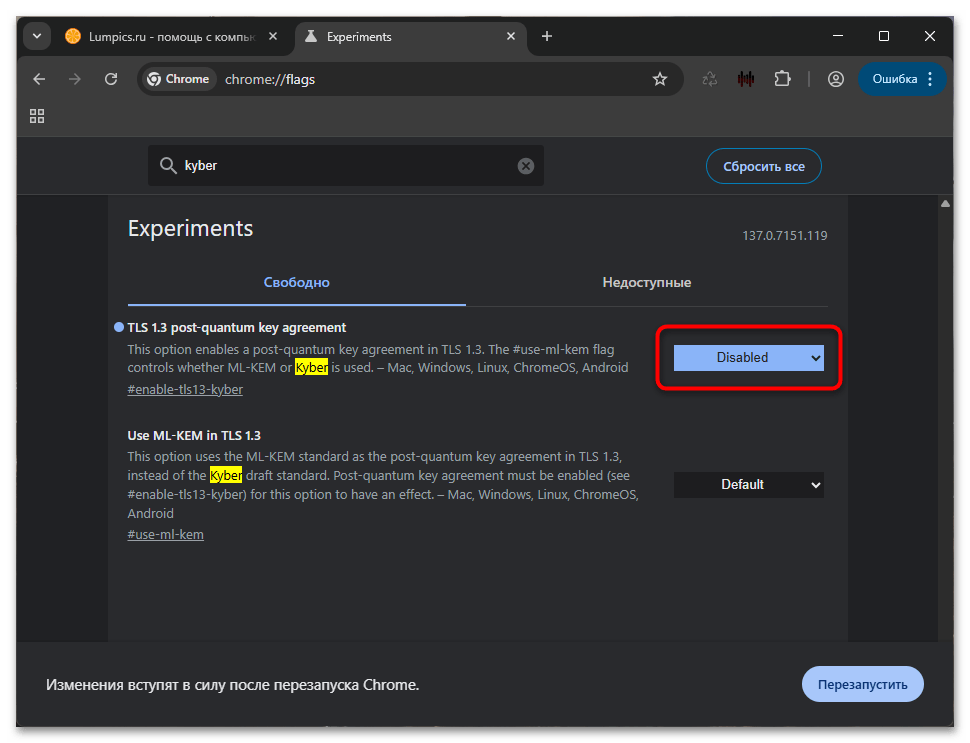The width and height of the screenshot is (970, 743).
Task: Clear the kyber search with X icon
Action: tap(526, 166)
